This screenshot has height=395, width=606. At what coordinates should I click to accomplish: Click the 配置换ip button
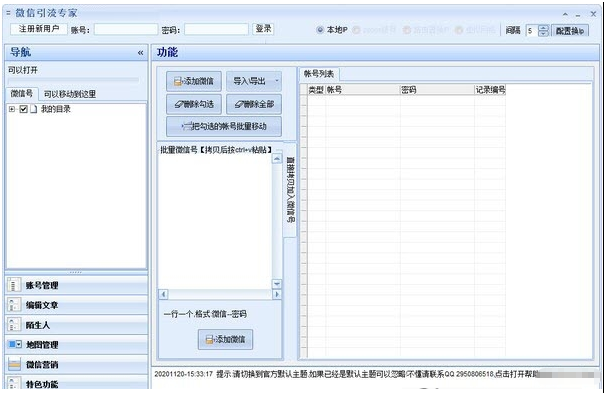pyautogui.click(x=570, y=31)
